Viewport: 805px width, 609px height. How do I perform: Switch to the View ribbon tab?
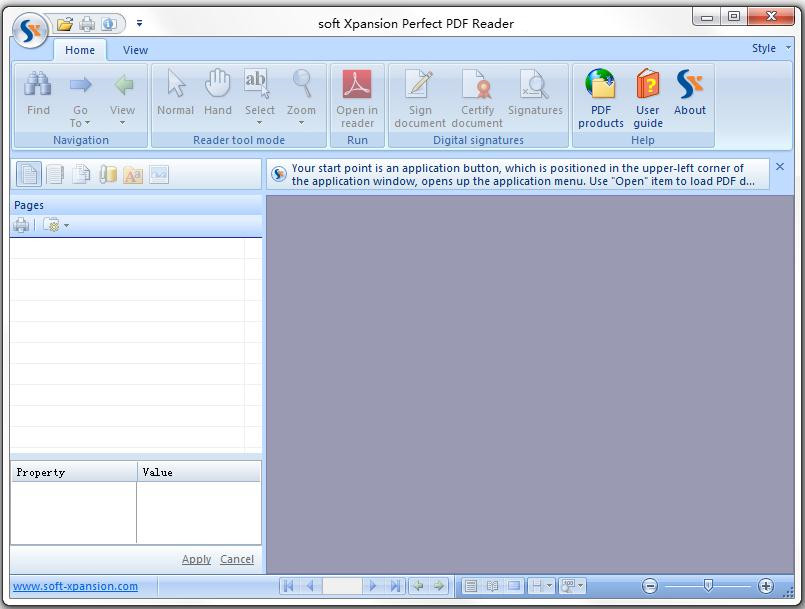[135, 50]
